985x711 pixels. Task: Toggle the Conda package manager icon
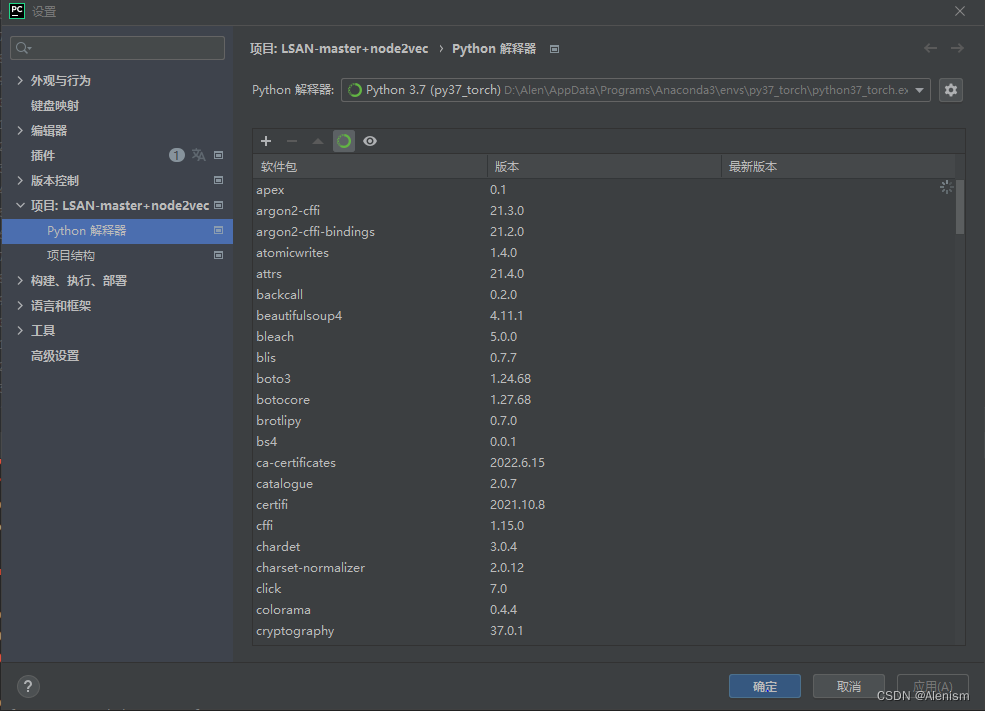point(344,141)
